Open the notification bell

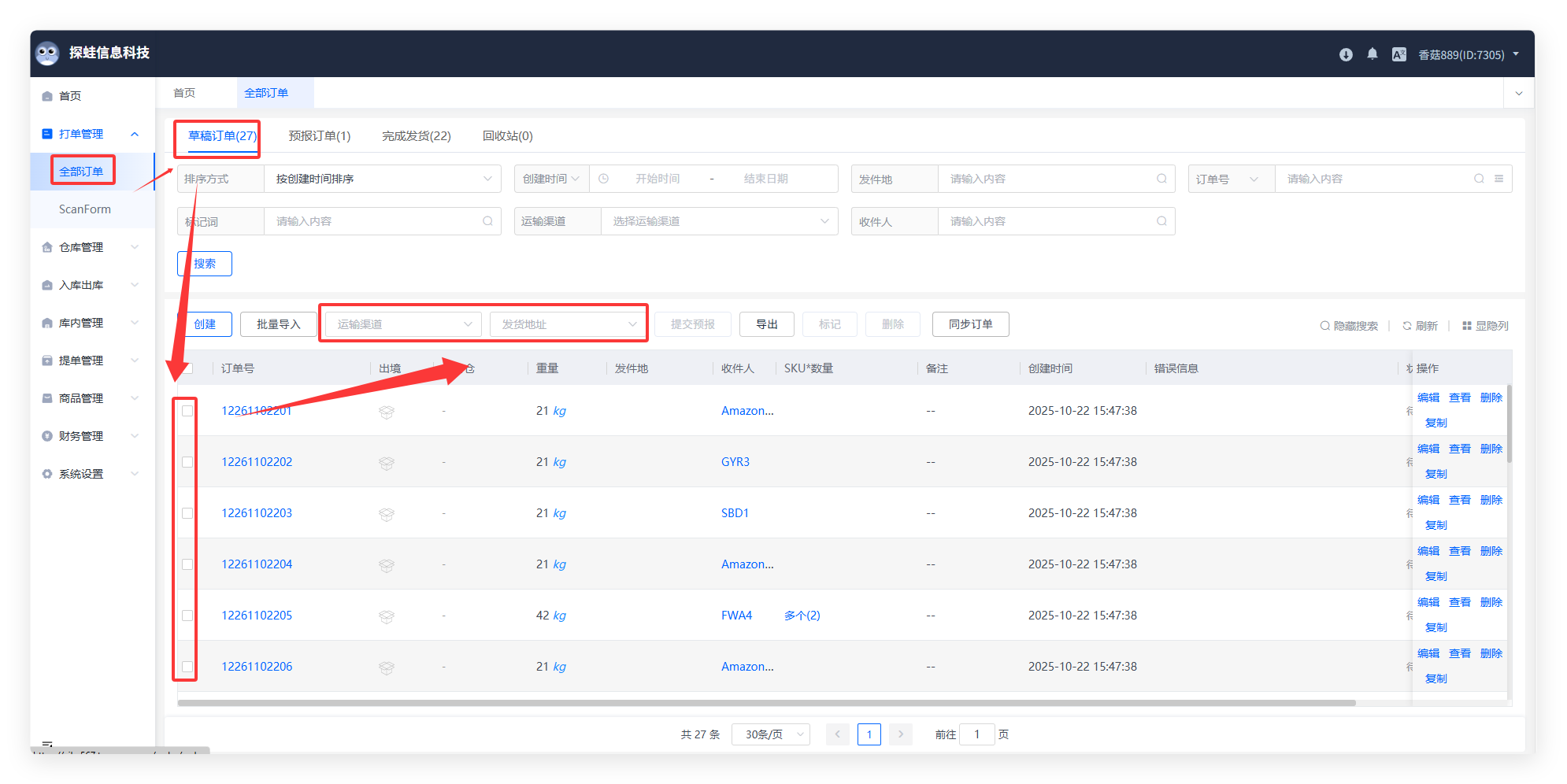[x=1373, y=54]
